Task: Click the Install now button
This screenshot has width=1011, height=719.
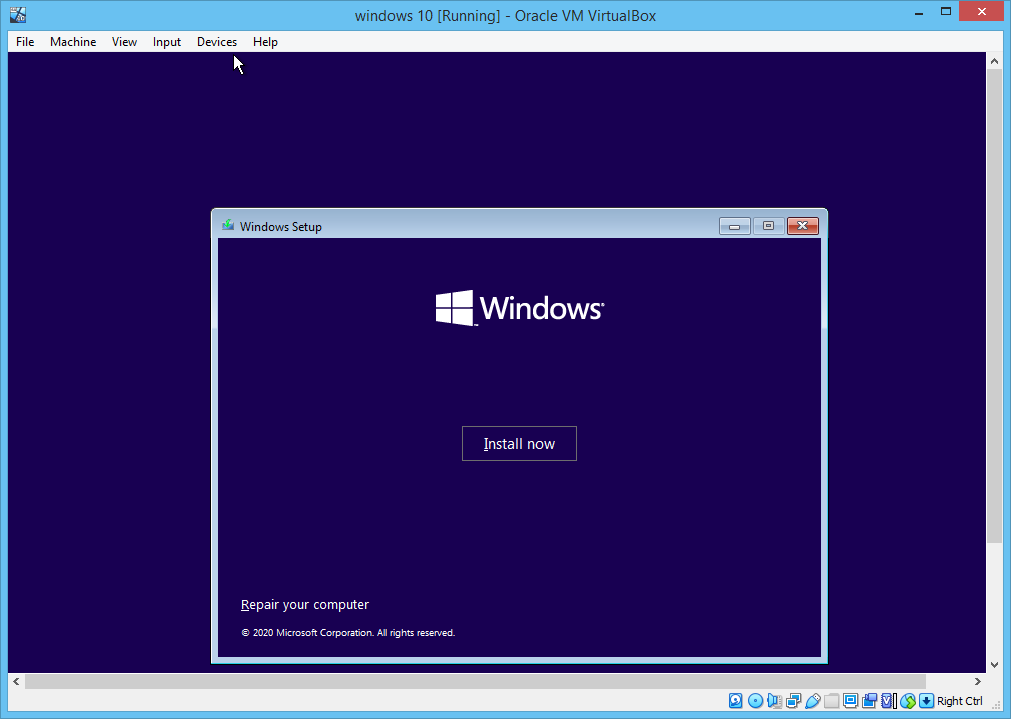Action: tap(519, 444)
